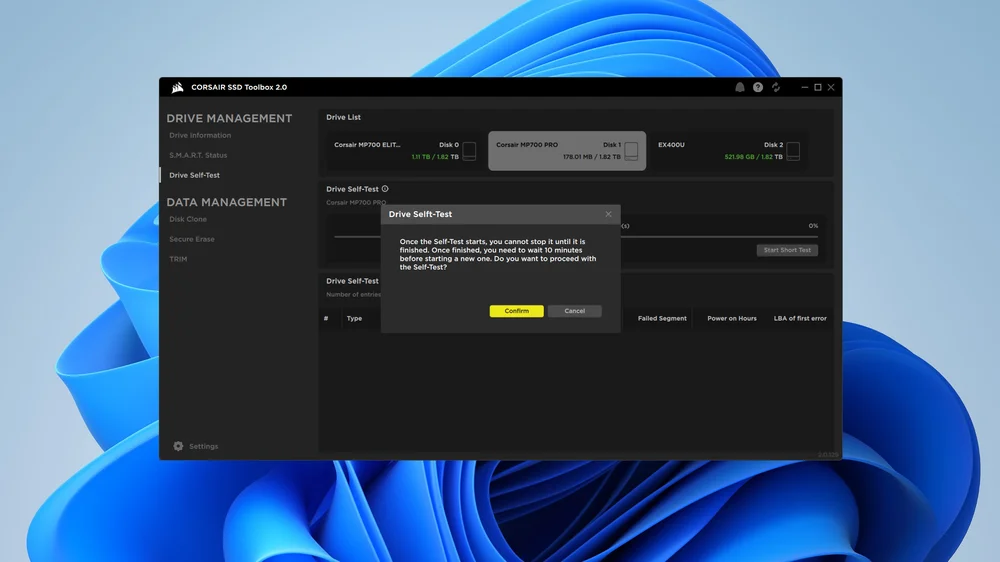Click the # column header

(326, 318)
